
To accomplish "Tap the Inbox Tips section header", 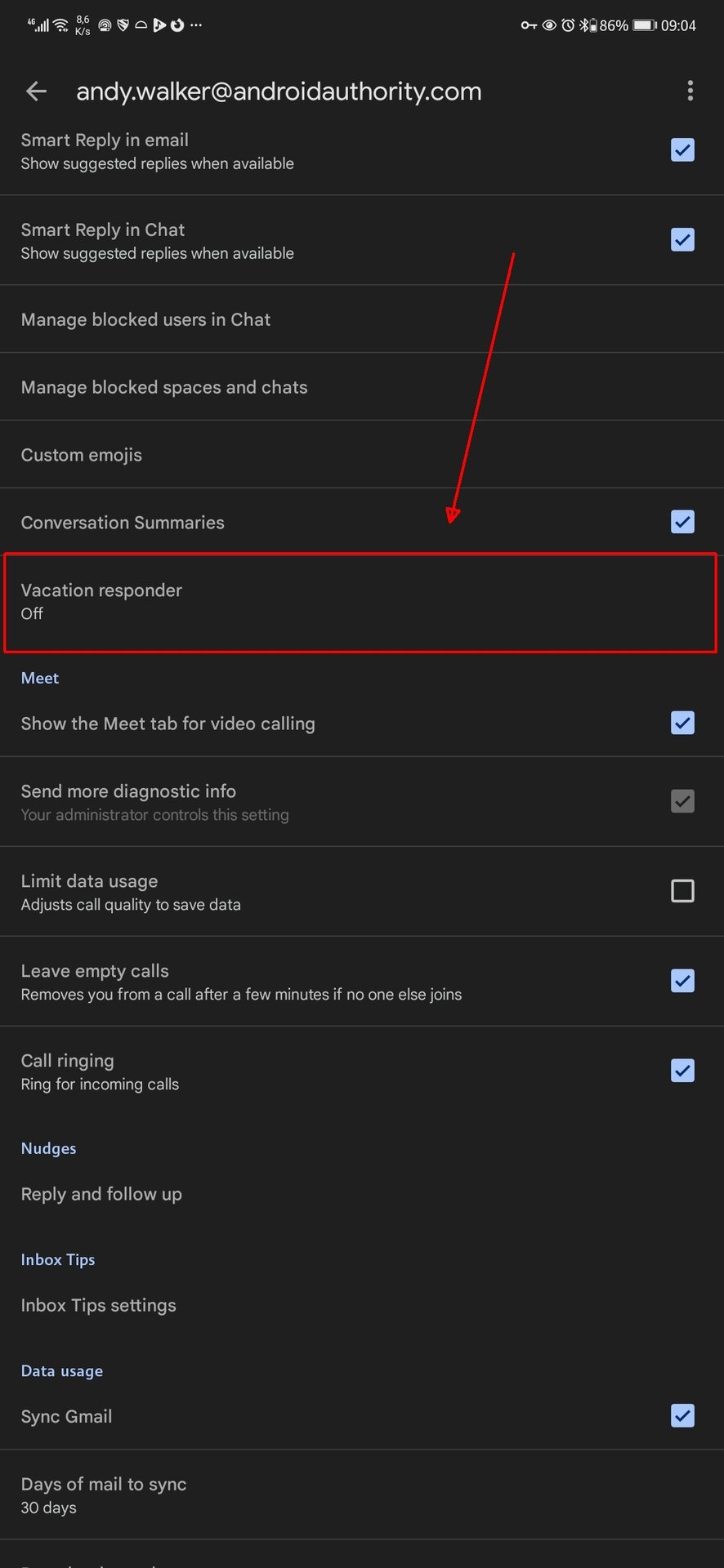I will tap(58, 1259).
